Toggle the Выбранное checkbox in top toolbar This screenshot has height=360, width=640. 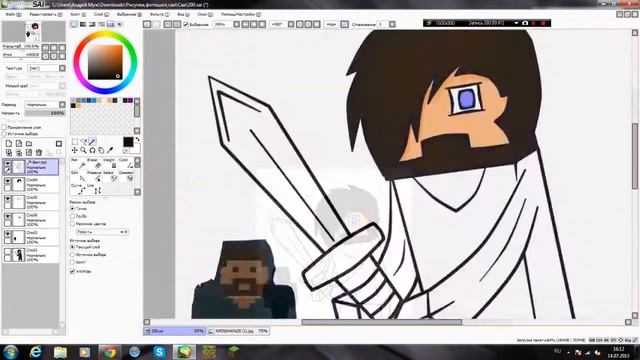[x=186, y=24]
